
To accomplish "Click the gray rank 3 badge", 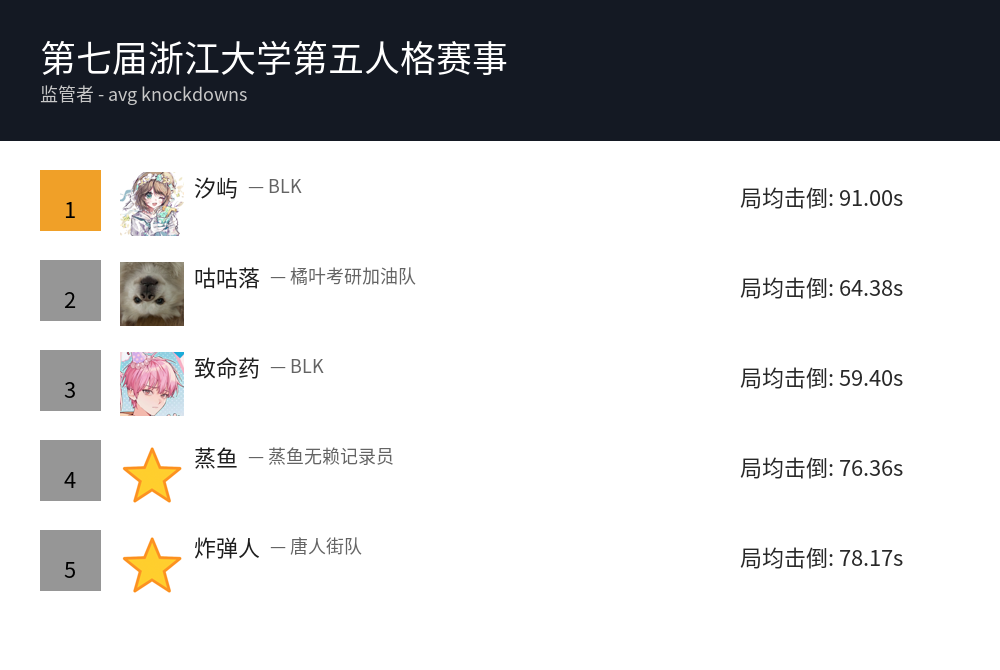I will (70, 380).
